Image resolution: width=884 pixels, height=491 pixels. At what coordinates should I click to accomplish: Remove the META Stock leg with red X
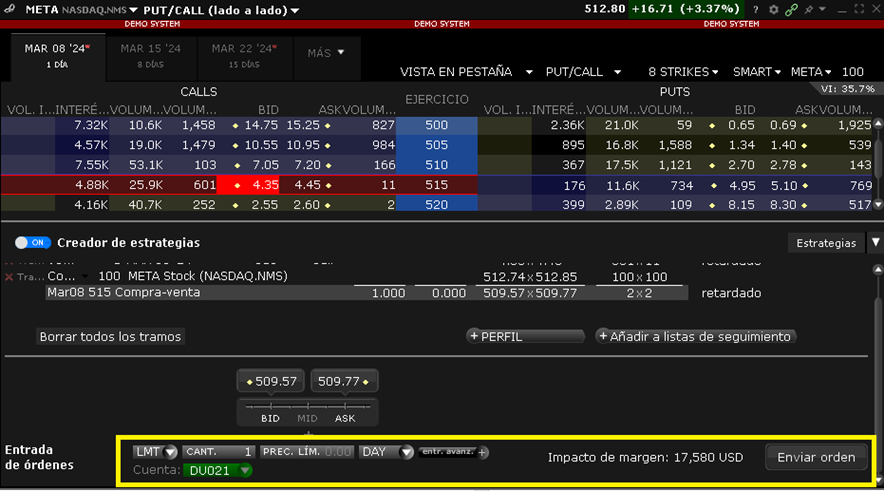pos(10,276)
